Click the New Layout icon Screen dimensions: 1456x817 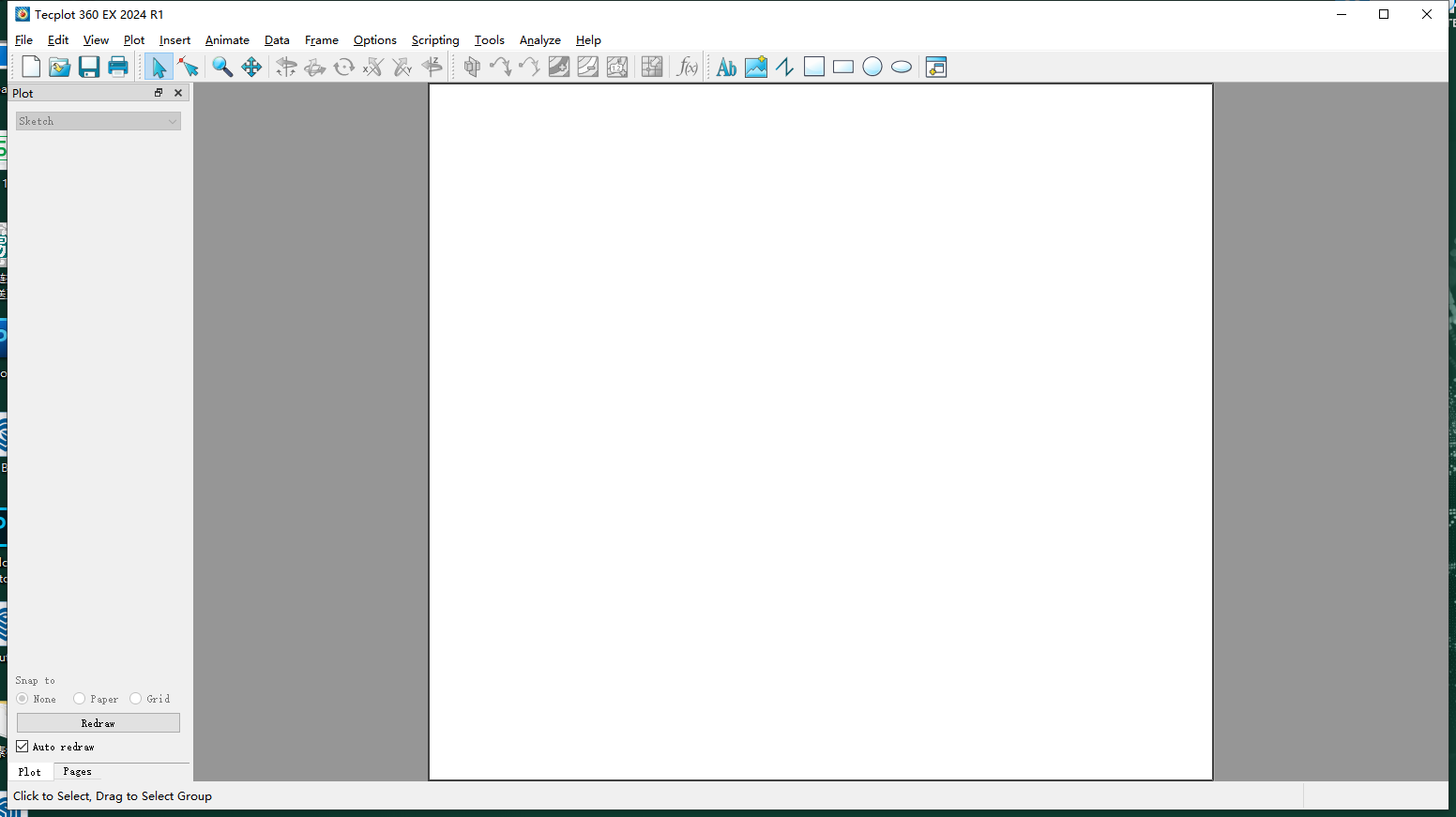[31, 67]
